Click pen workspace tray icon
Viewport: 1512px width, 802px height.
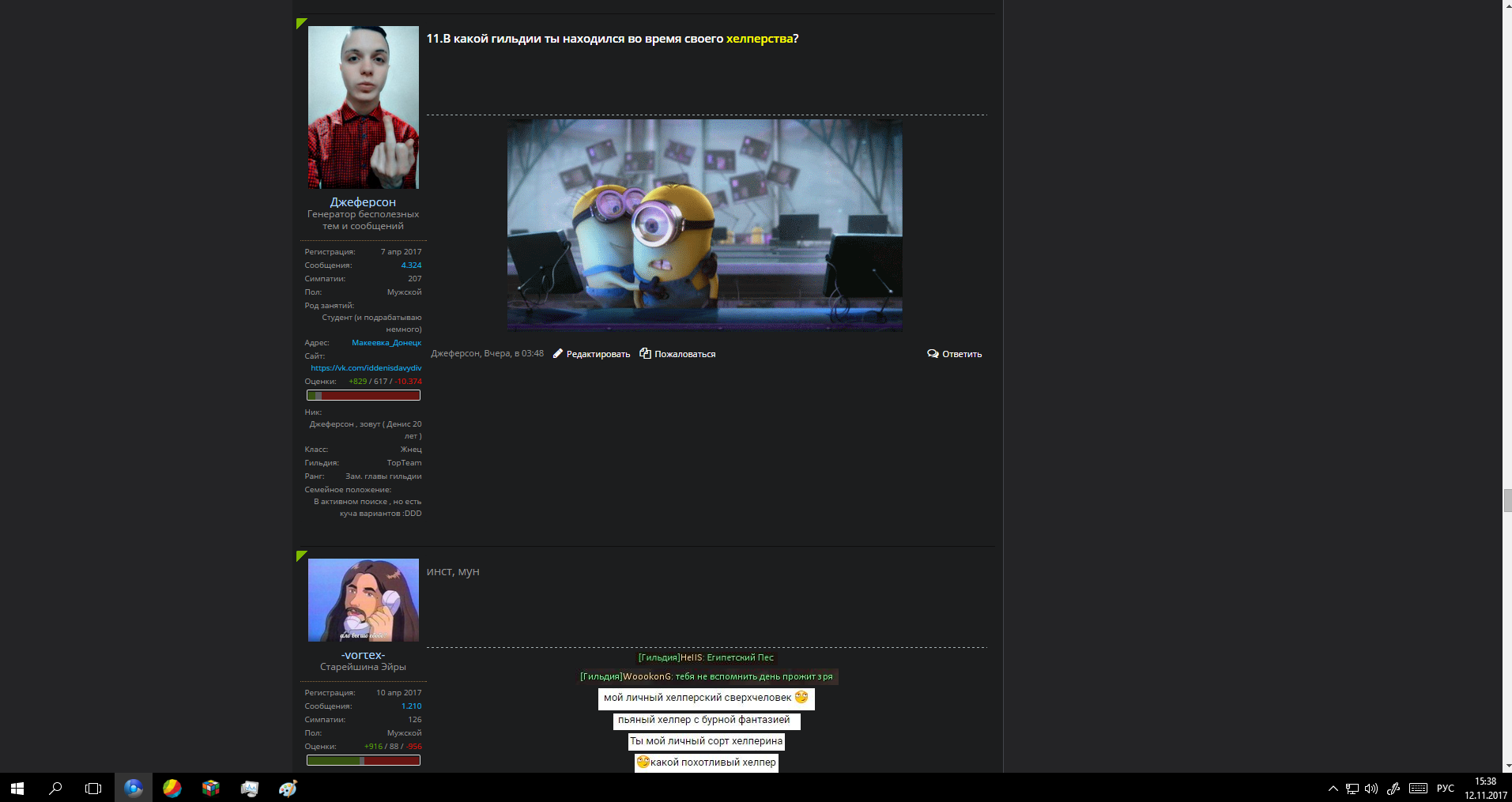coord(1393,789)
